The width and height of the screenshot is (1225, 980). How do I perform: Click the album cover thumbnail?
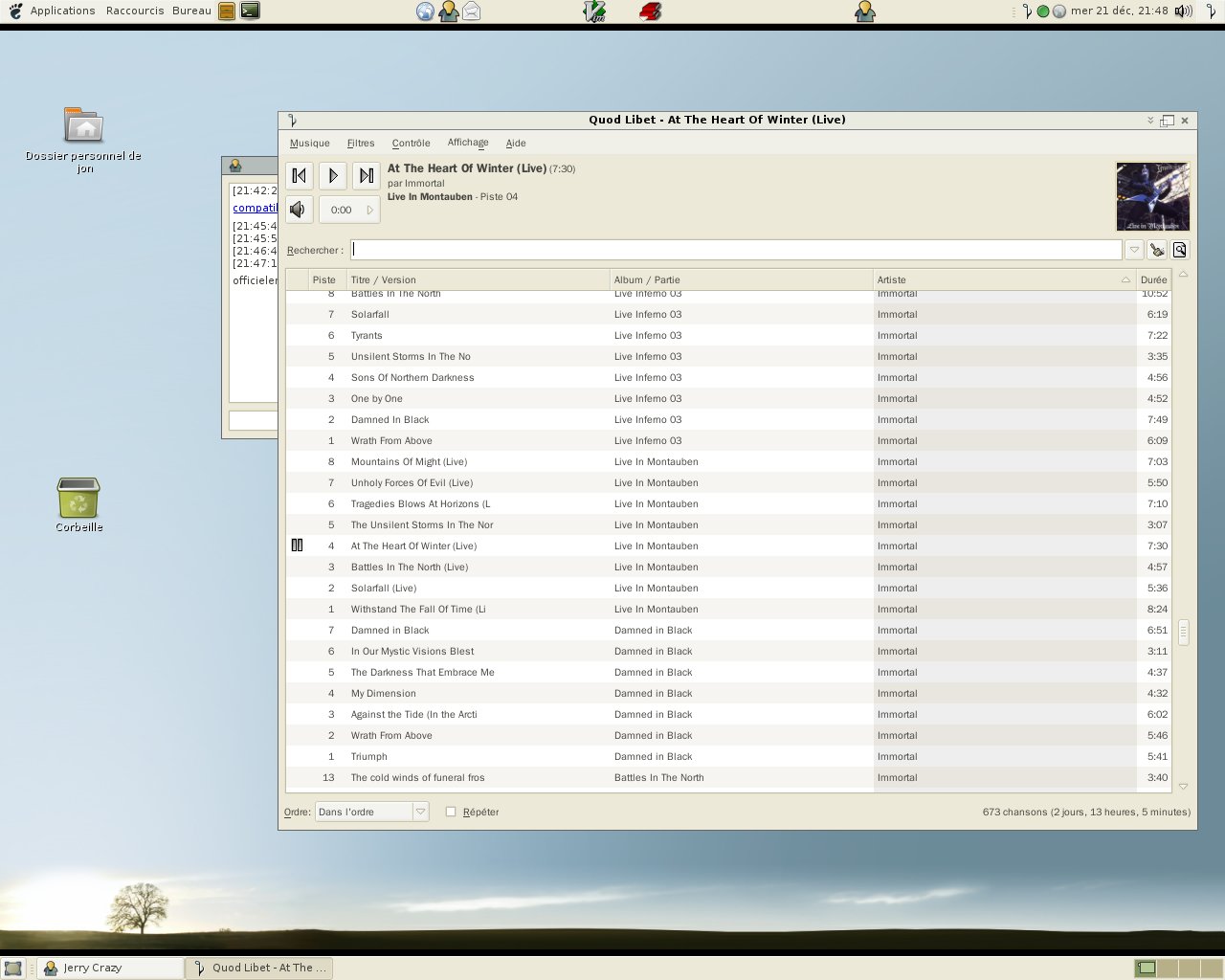(x=1152, y=196)
